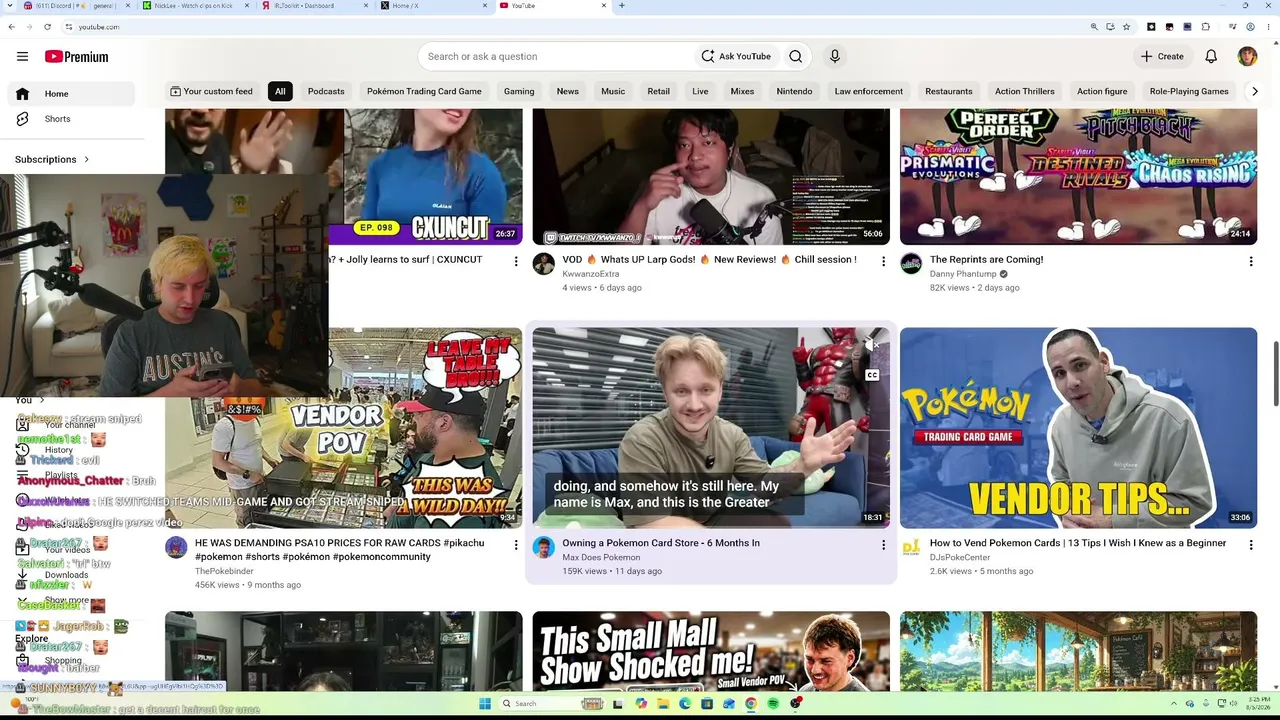Open the Your custom feed chip

211,92
